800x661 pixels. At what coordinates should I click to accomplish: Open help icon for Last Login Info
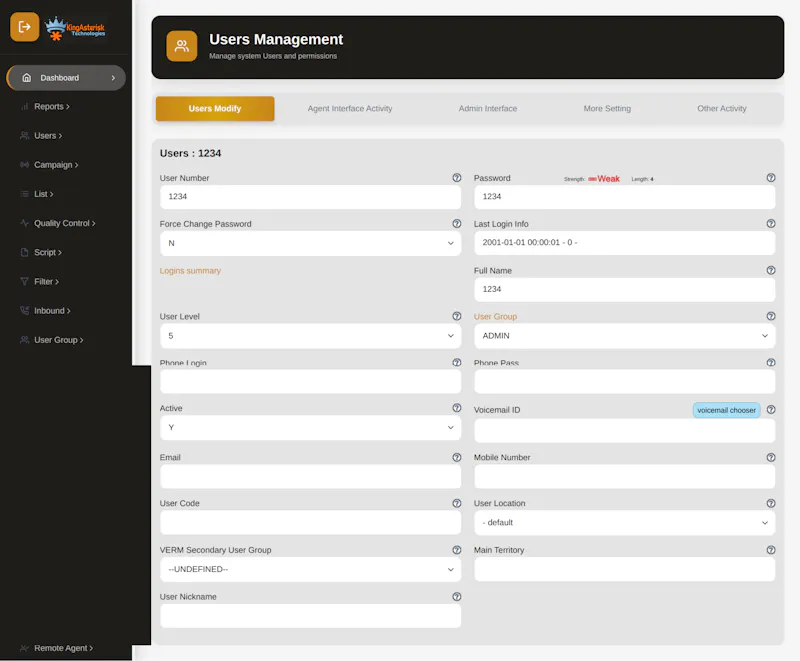pyautogui.click(x=771, y=223)
